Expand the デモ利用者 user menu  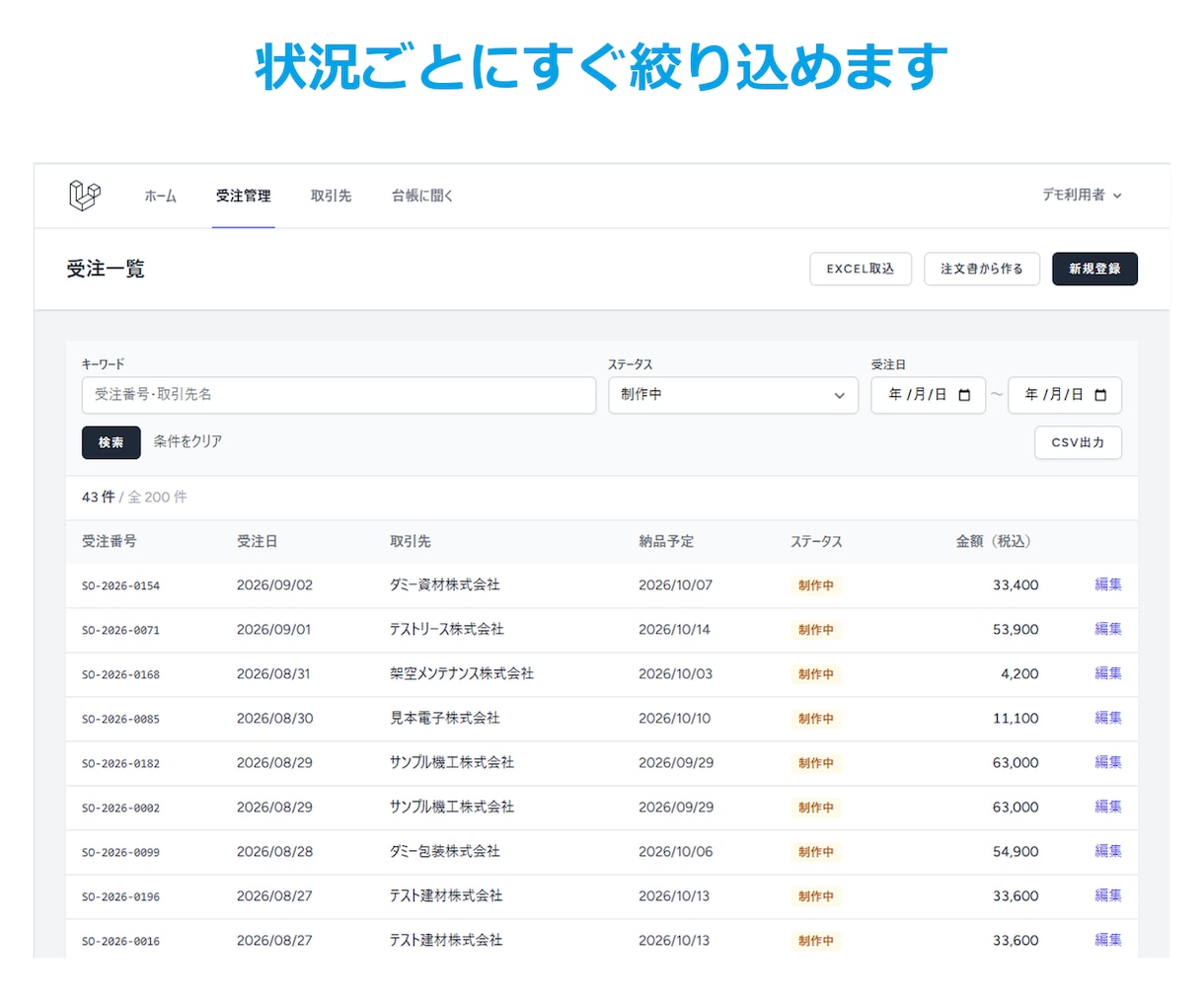tap(1082, 195)
